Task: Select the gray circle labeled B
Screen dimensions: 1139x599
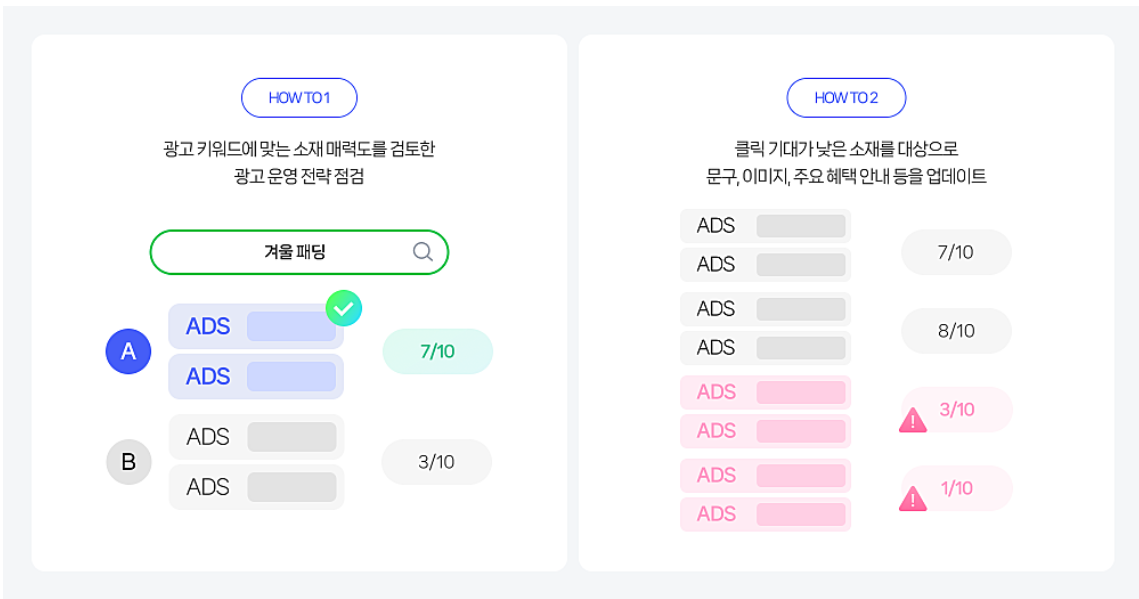Action: (128, 462)
